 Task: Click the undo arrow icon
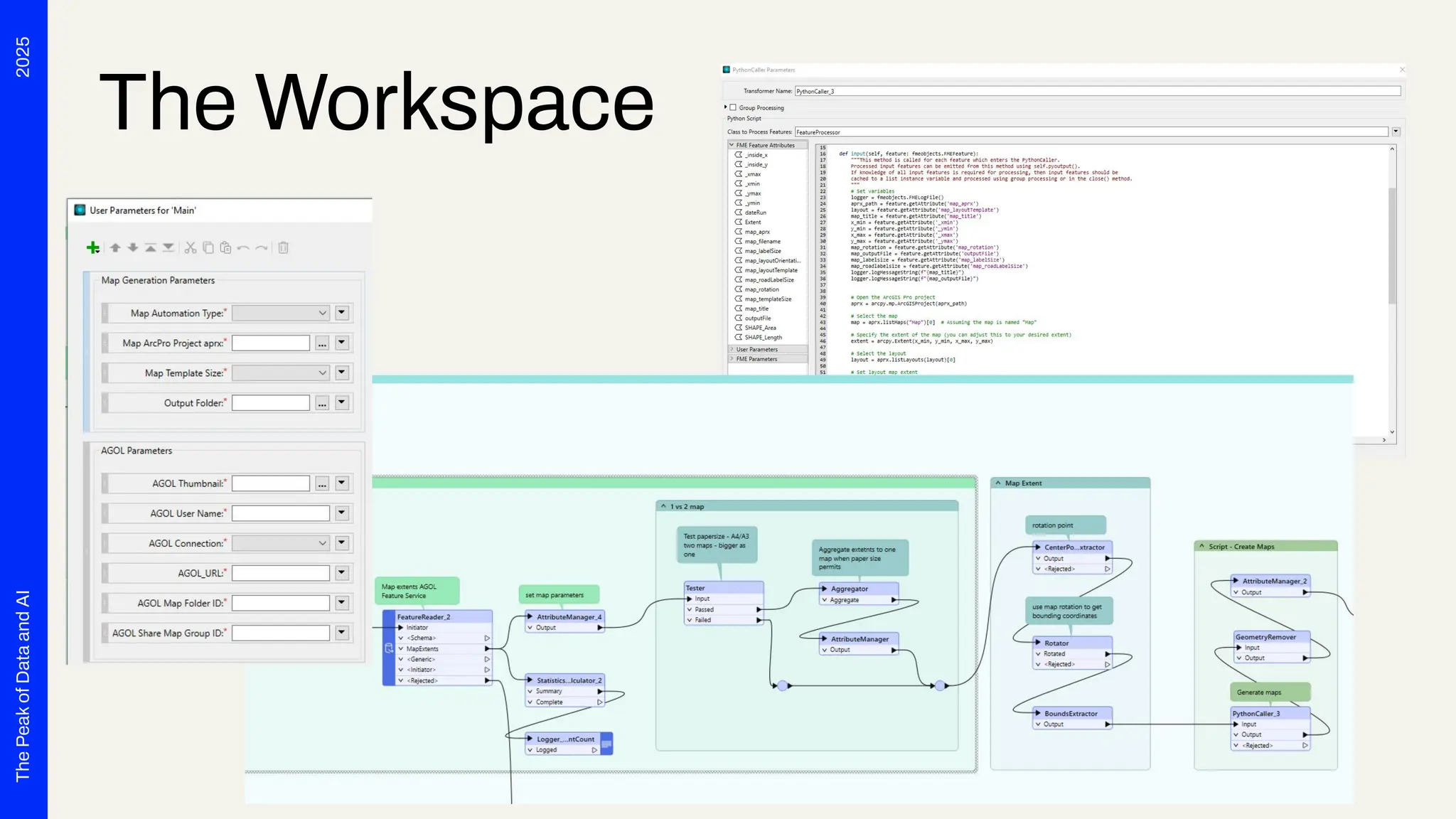tap(243, 247)
